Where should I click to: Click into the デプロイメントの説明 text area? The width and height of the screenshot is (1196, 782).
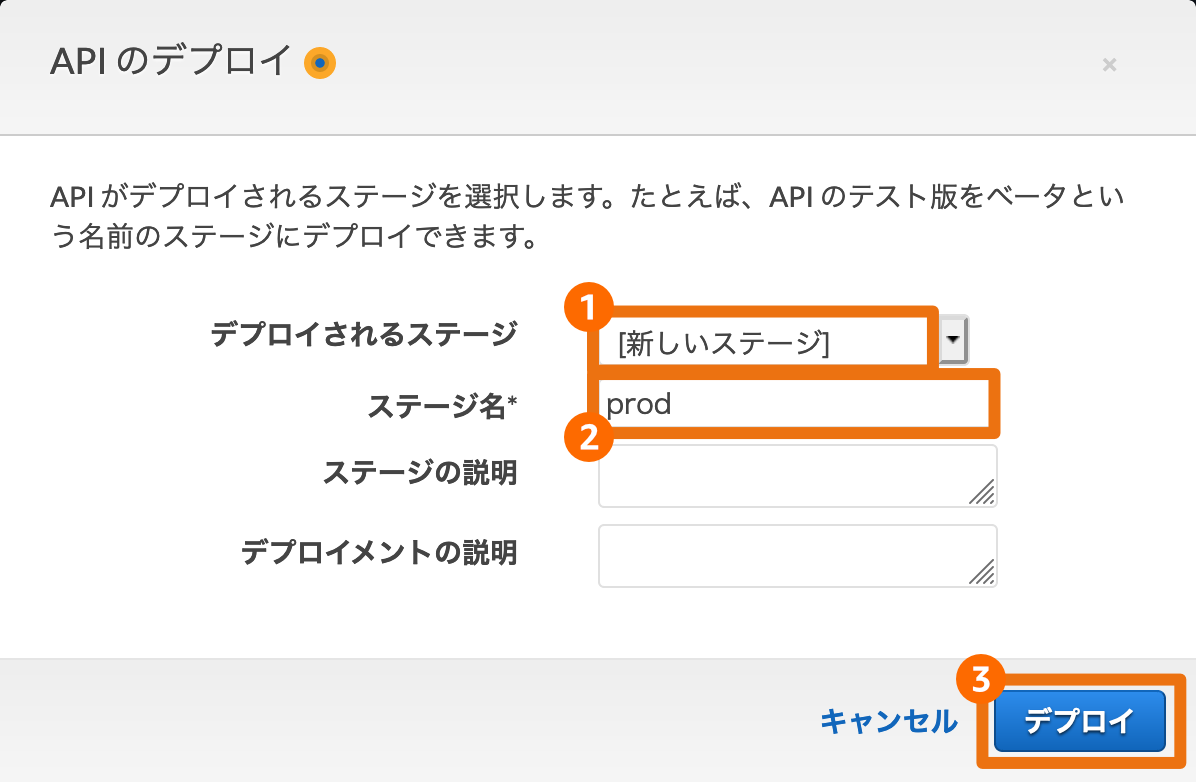(x=798, y=556)
